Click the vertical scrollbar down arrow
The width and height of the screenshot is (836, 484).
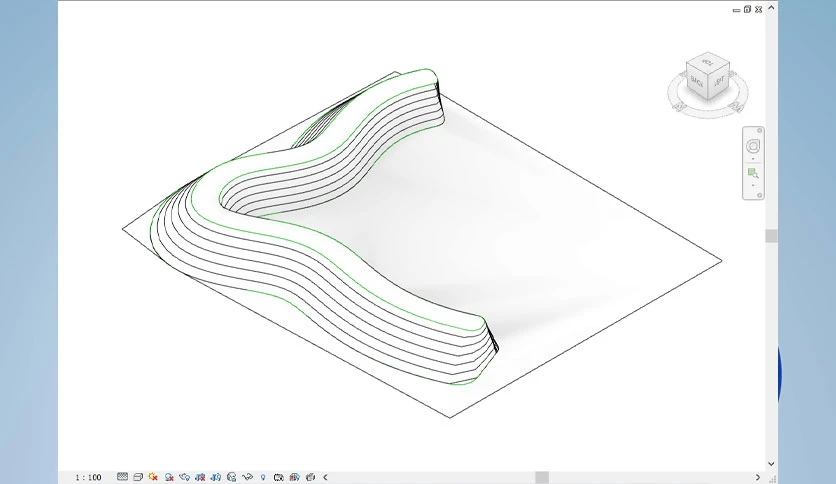tap(771, 464)
